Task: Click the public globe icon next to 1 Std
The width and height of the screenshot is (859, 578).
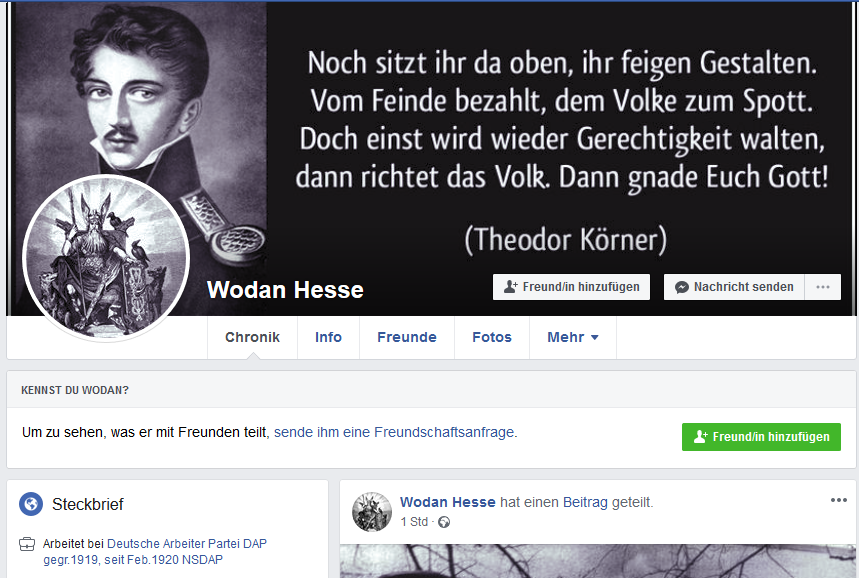Action: 444,522
